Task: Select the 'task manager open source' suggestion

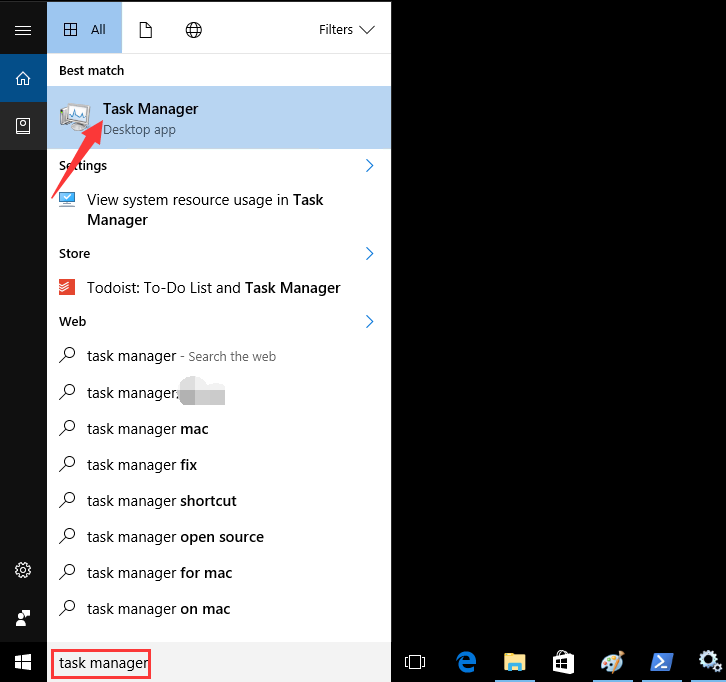Action: tap(175, 537)
